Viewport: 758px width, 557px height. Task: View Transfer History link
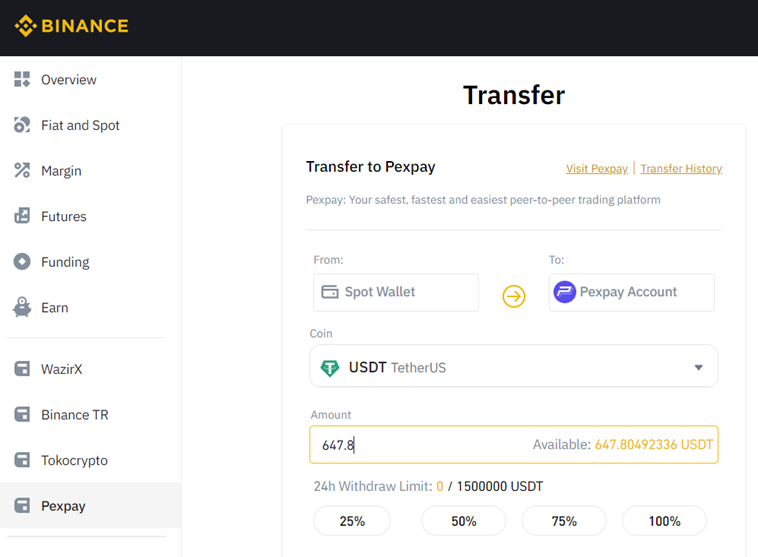[x=681, y=169]
